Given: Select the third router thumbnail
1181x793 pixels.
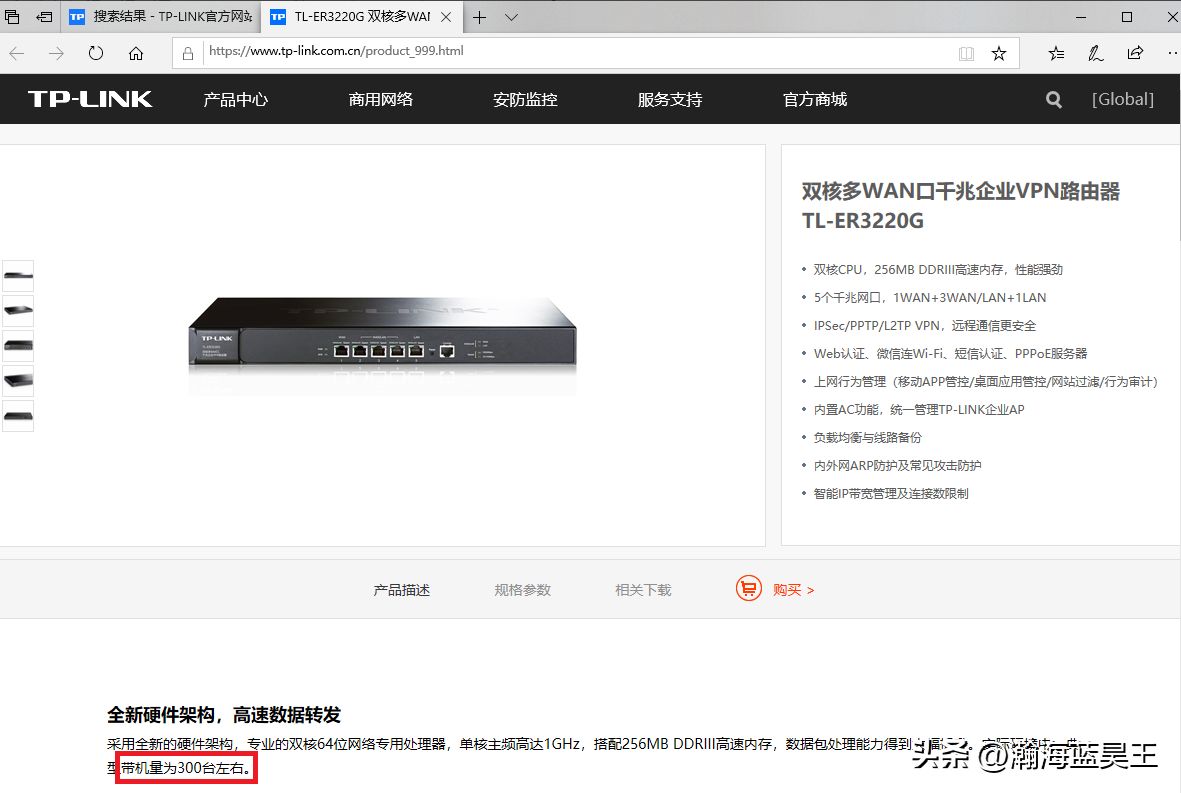Looking at the screenshot, I should [18, 346].
